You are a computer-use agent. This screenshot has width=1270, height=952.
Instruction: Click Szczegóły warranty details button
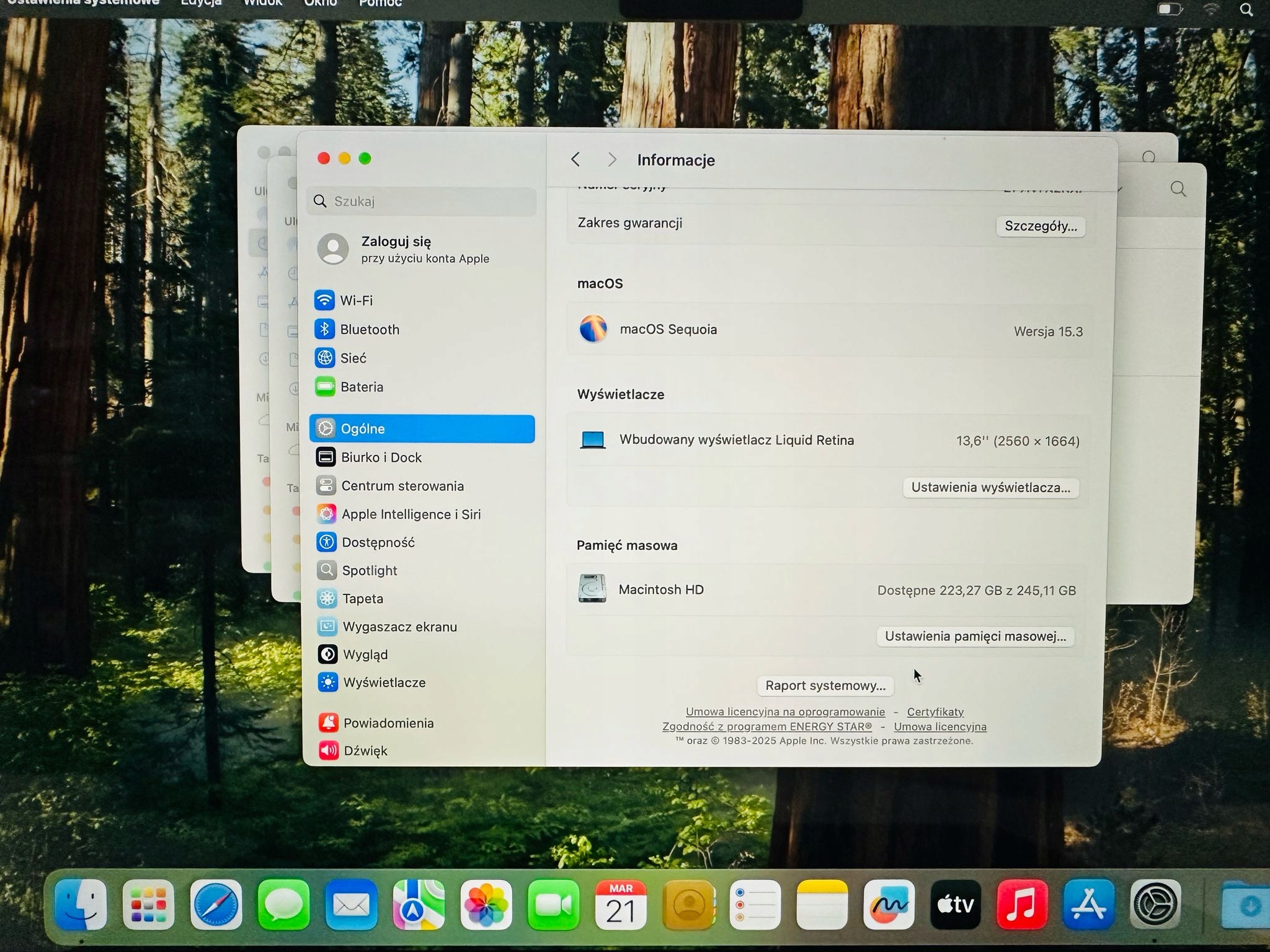pyautogui.click(x=1041, y=226)
